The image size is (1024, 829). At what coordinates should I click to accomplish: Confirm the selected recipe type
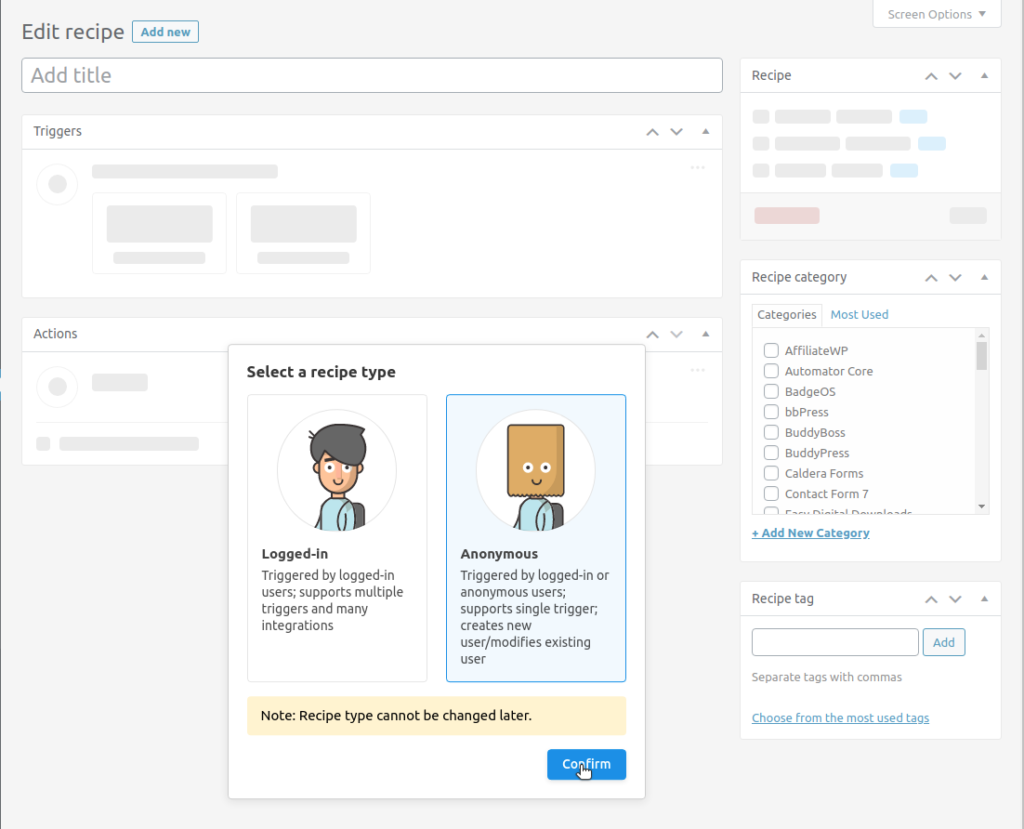586,764
